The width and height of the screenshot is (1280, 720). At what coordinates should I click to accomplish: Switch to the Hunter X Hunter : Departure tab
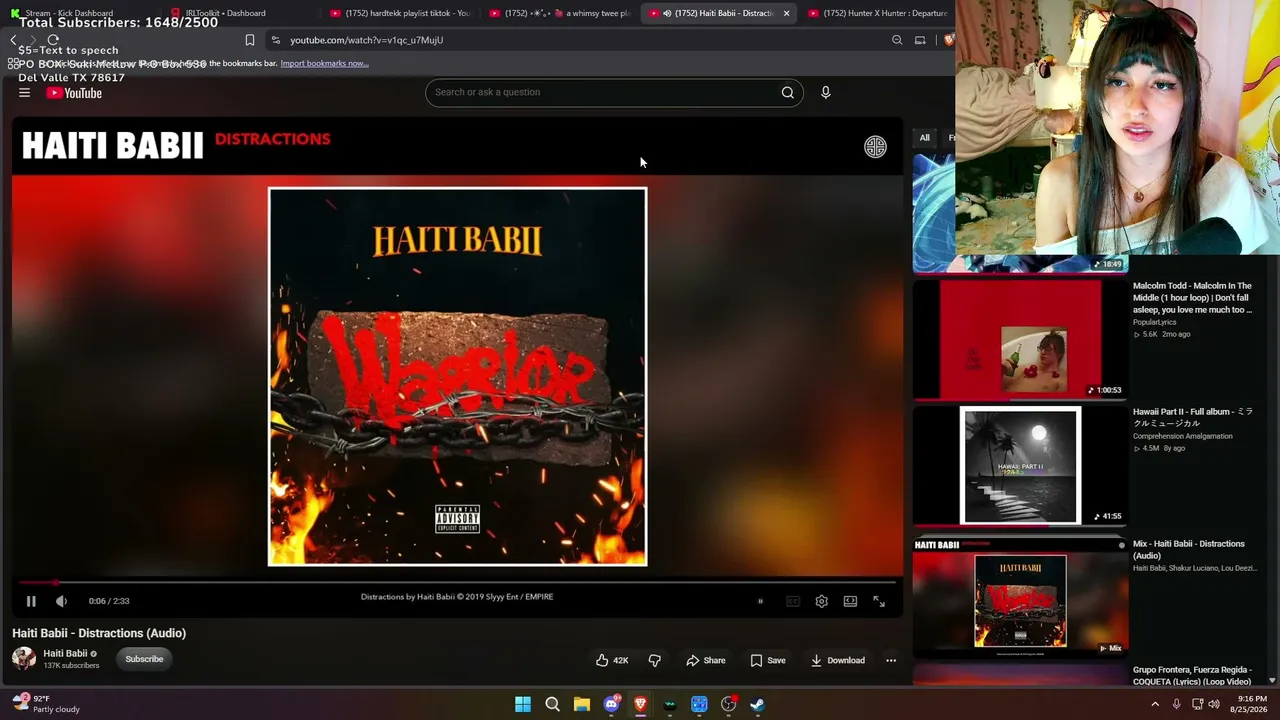click(x=878, y=13)
